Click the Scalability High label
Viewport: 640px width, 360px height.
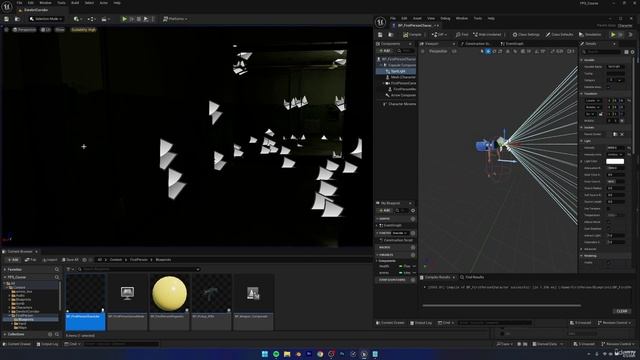coord(83,30)
